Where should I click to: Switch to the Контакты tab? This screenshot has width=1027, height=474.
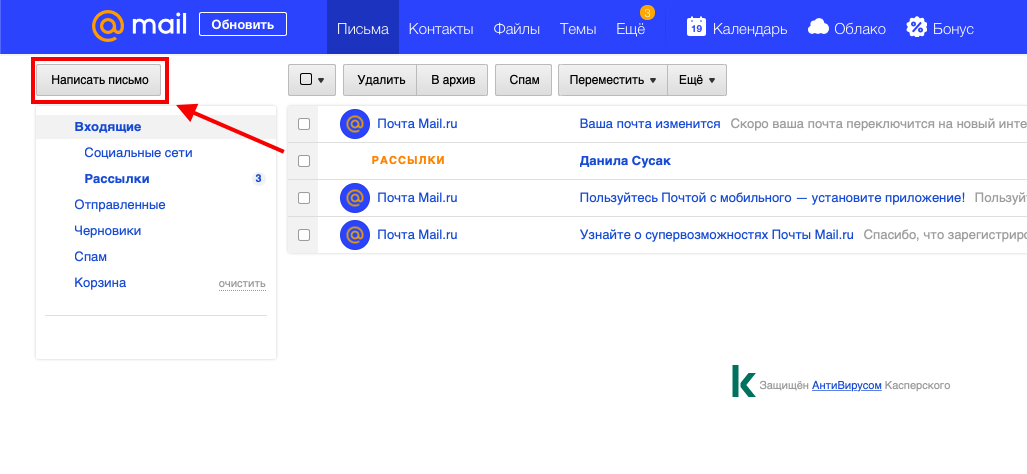click(x=441, y=29)
